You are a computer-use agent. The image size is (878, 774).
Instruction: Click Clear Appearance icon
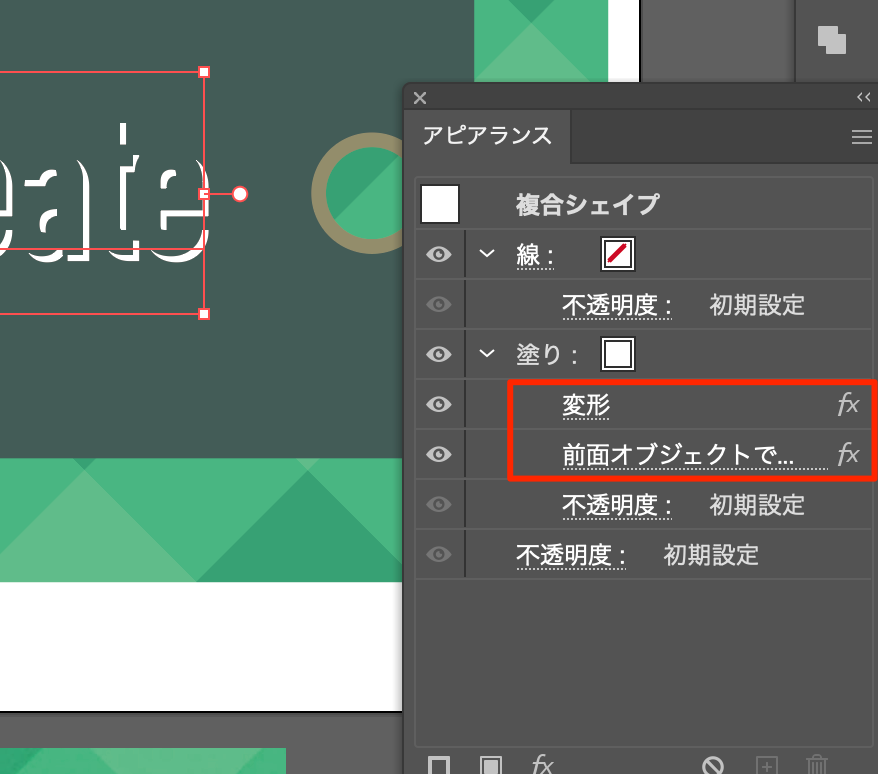pos(713,765)
